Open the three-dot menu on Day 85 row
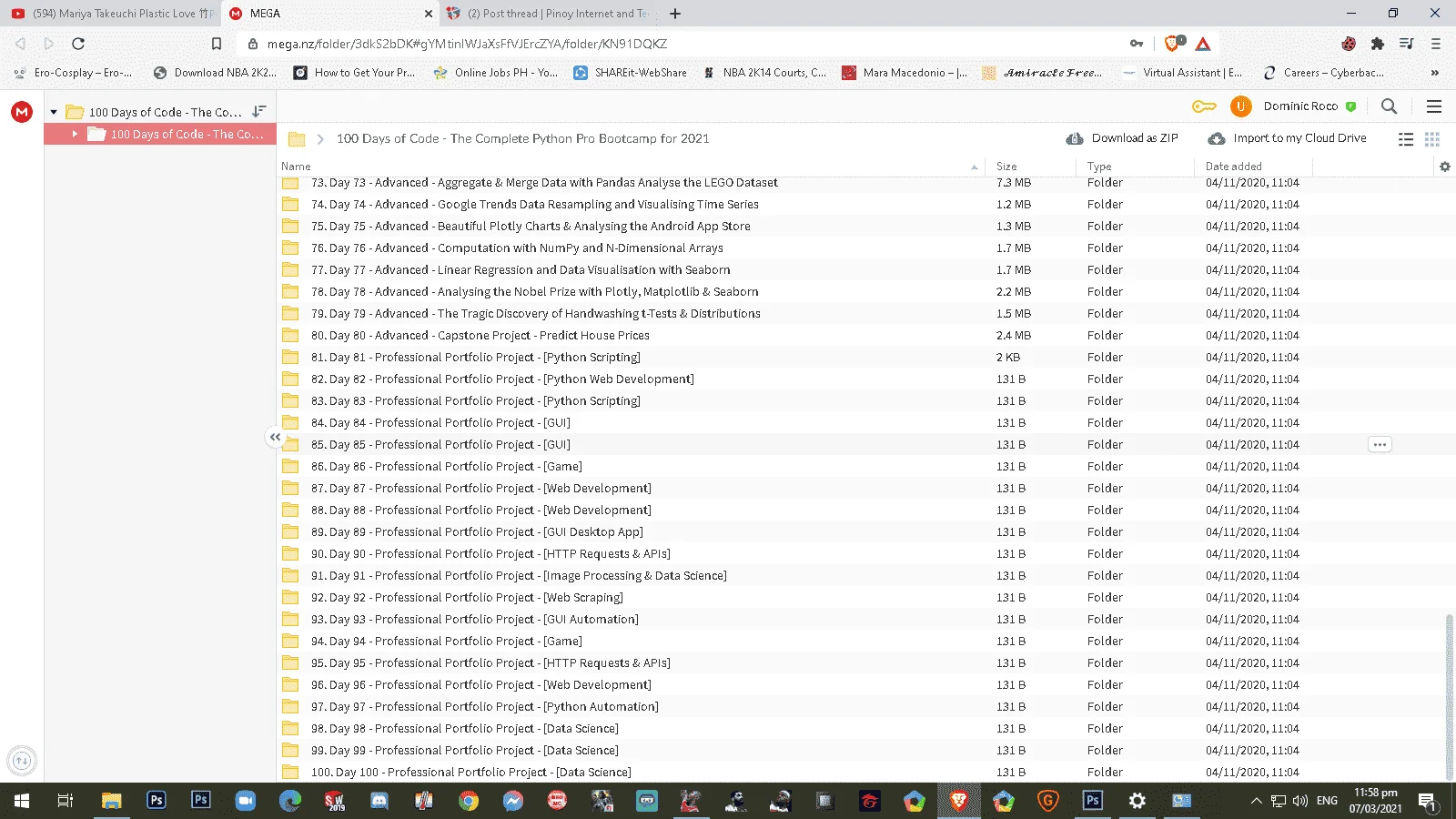Screen dimensions: 1456x819 click(x=1380, y=445)
